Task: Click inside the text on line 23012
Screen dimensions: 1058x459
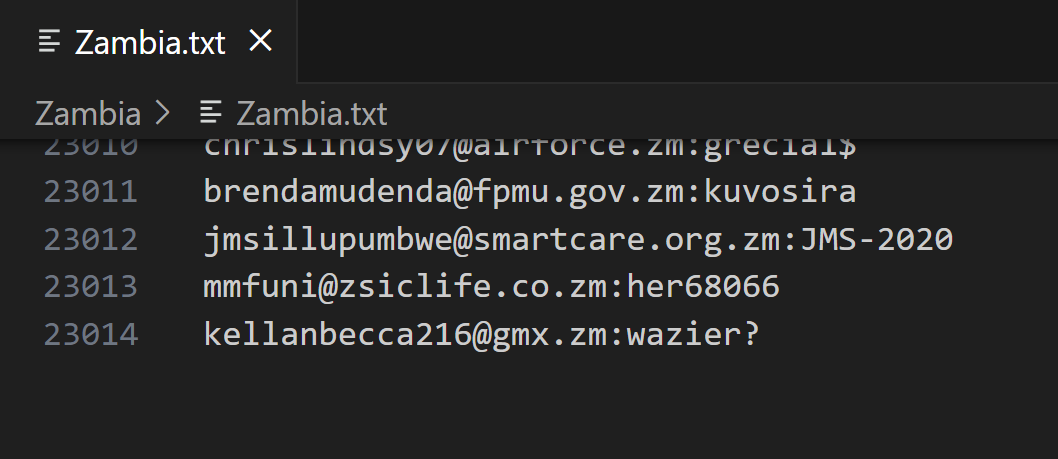Action: (x=578, y=239)
